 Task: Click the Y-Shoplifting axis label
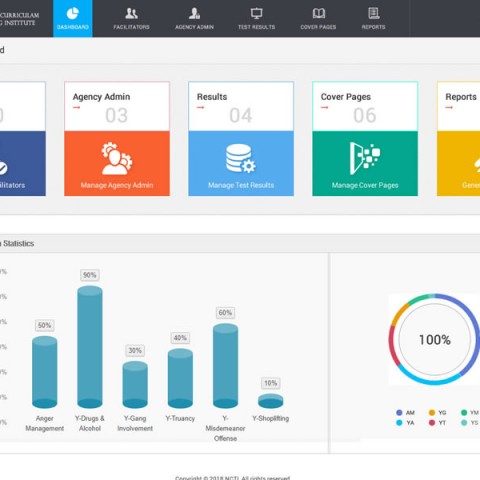(271, 418)
